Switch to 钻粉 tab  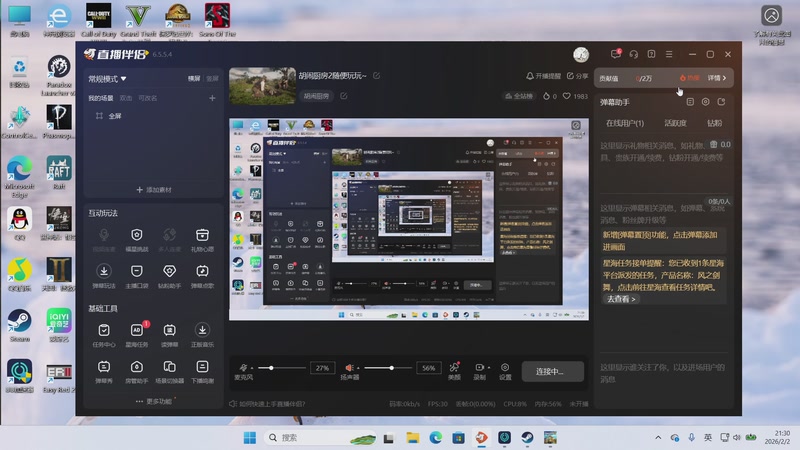click(714, 123)
